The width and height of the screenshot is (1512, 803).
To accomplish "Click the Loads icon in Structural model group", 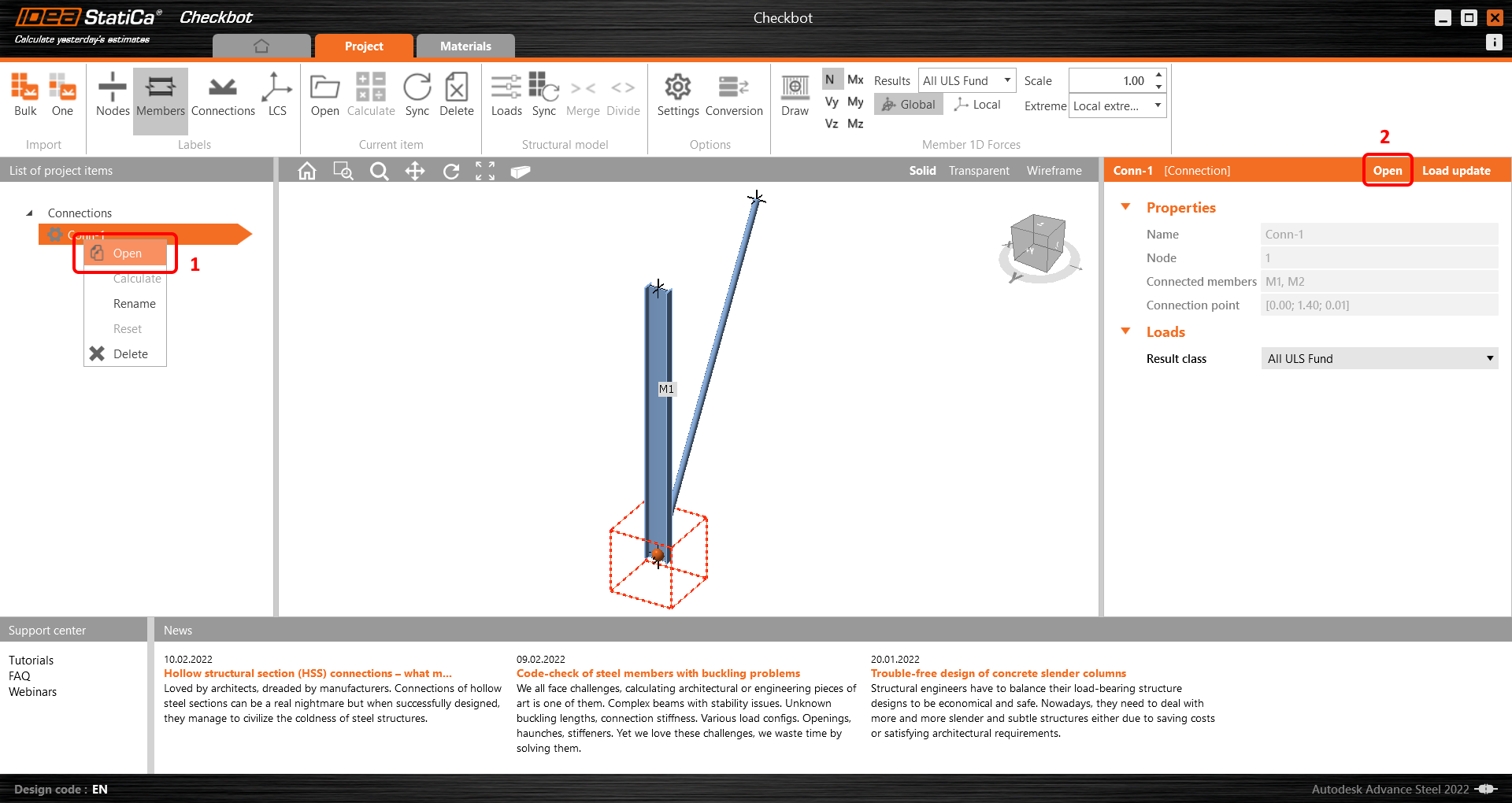I will [506, 94].
